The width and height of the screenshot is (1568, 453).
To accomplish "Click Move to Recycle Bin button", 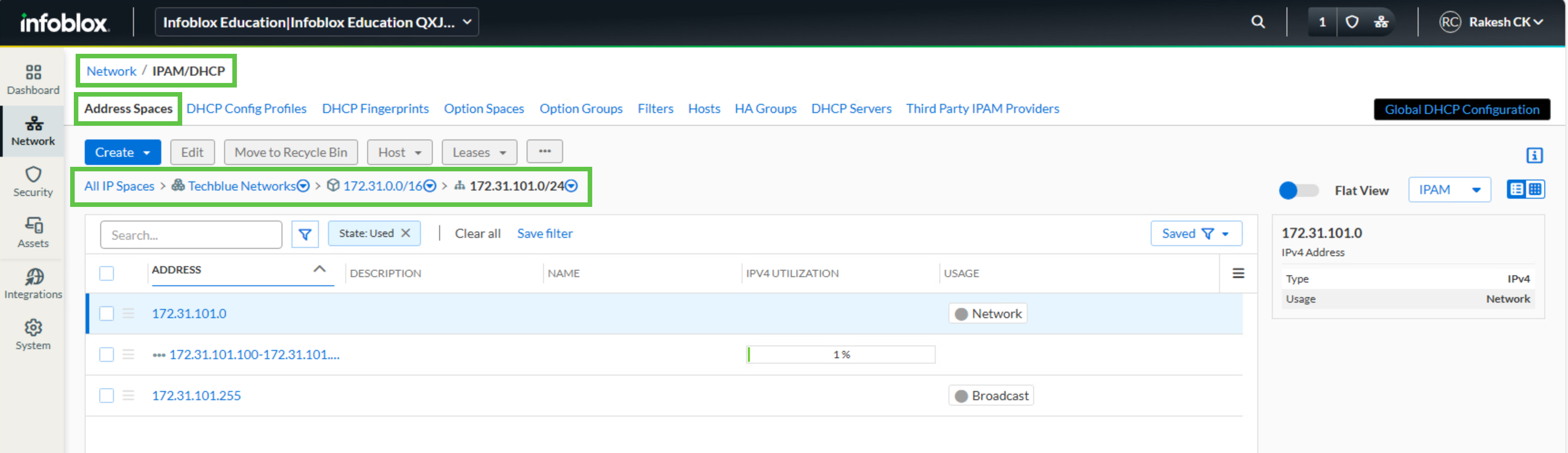I will (x=291, y=152).
